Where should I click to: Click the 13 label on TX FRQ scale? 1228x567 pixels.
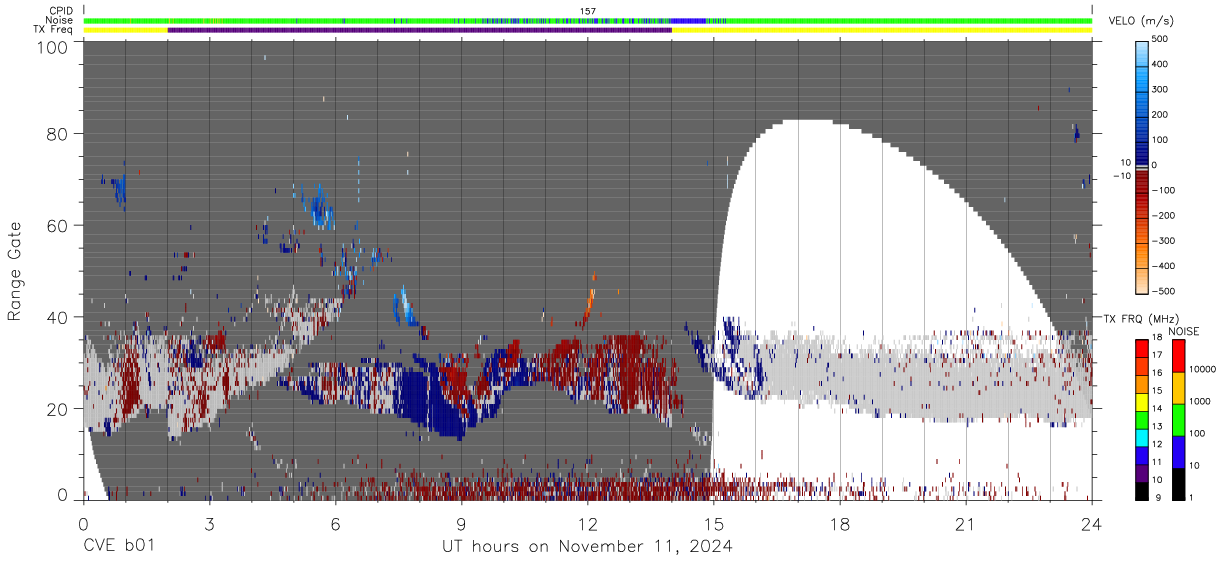1158,426
